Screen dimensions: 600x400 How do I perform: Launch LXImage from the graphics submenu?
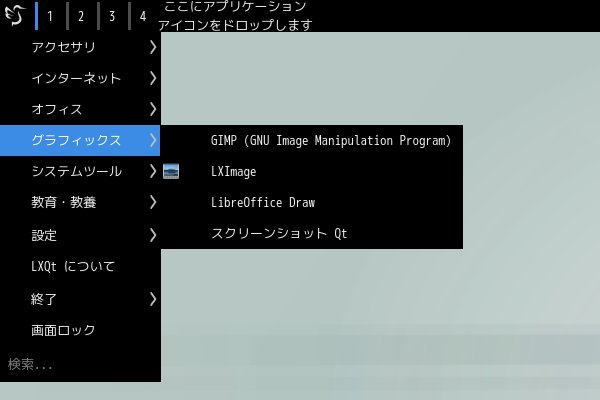[x=312, y=171]
